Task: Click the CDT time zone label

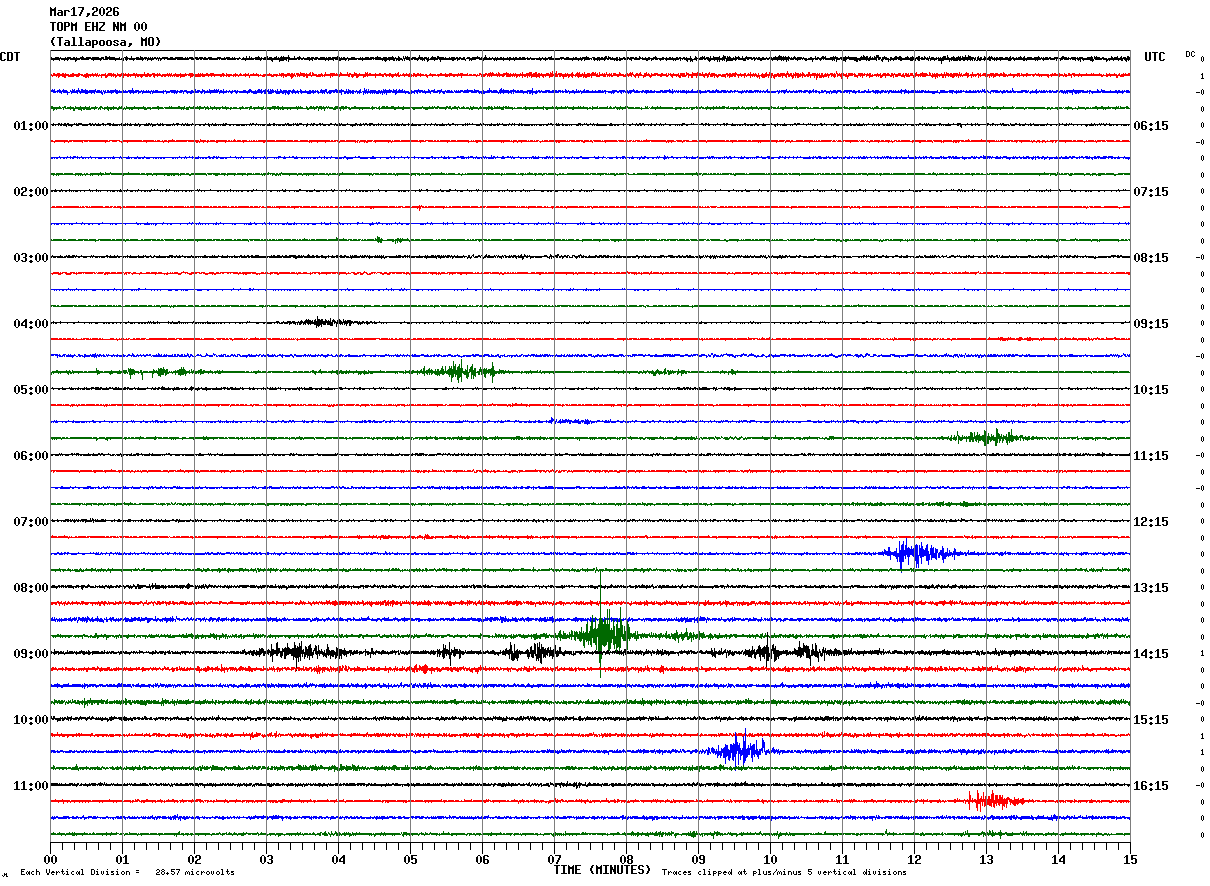Action: pos(10,57)
